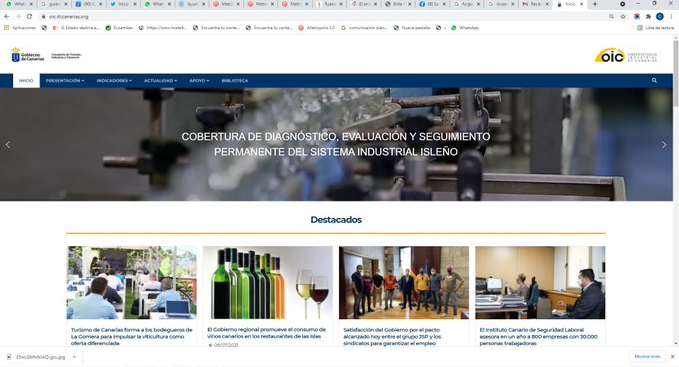Screen dimensions: 679x367
Task: Select the Biblioteca menu item
Action: click(x=235, y=81)
